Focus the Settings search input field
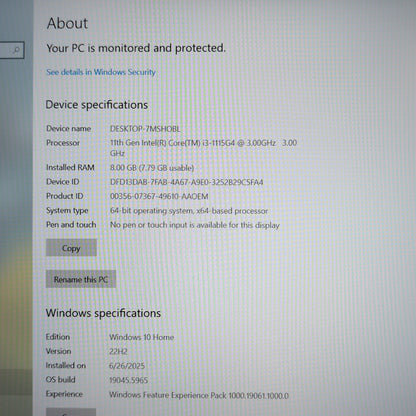Viewport: 416px width, 416px height. tap(12, 50)
